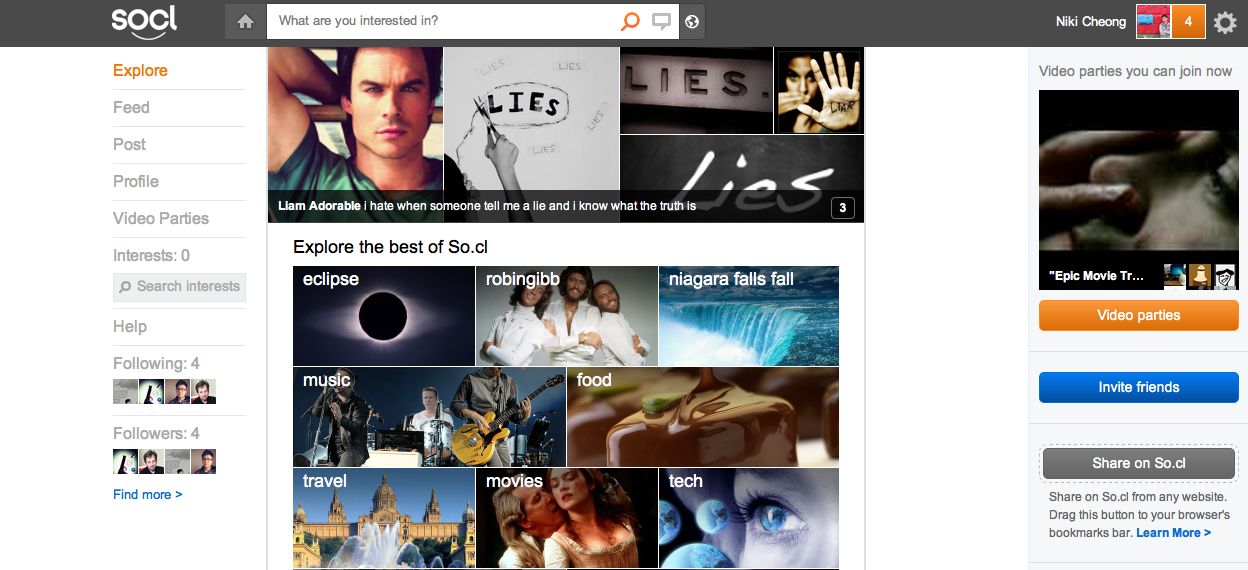Click the home icon in top bar
Image resolution: width=1248 pixels, height=570 pixels.
pos(245,21)
